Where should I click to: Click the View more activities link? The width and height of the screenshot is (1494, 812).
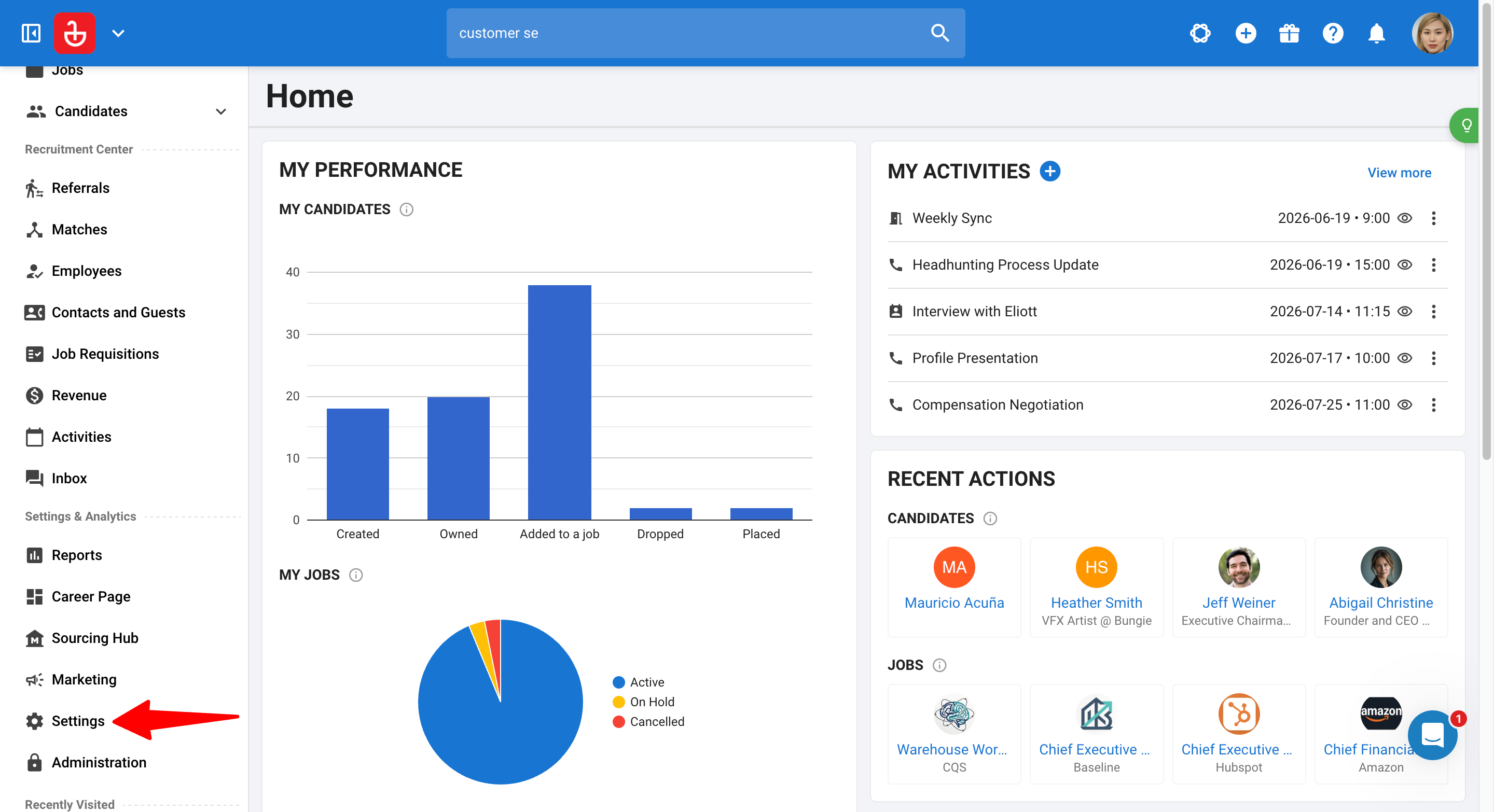(x=1399, y=173)
